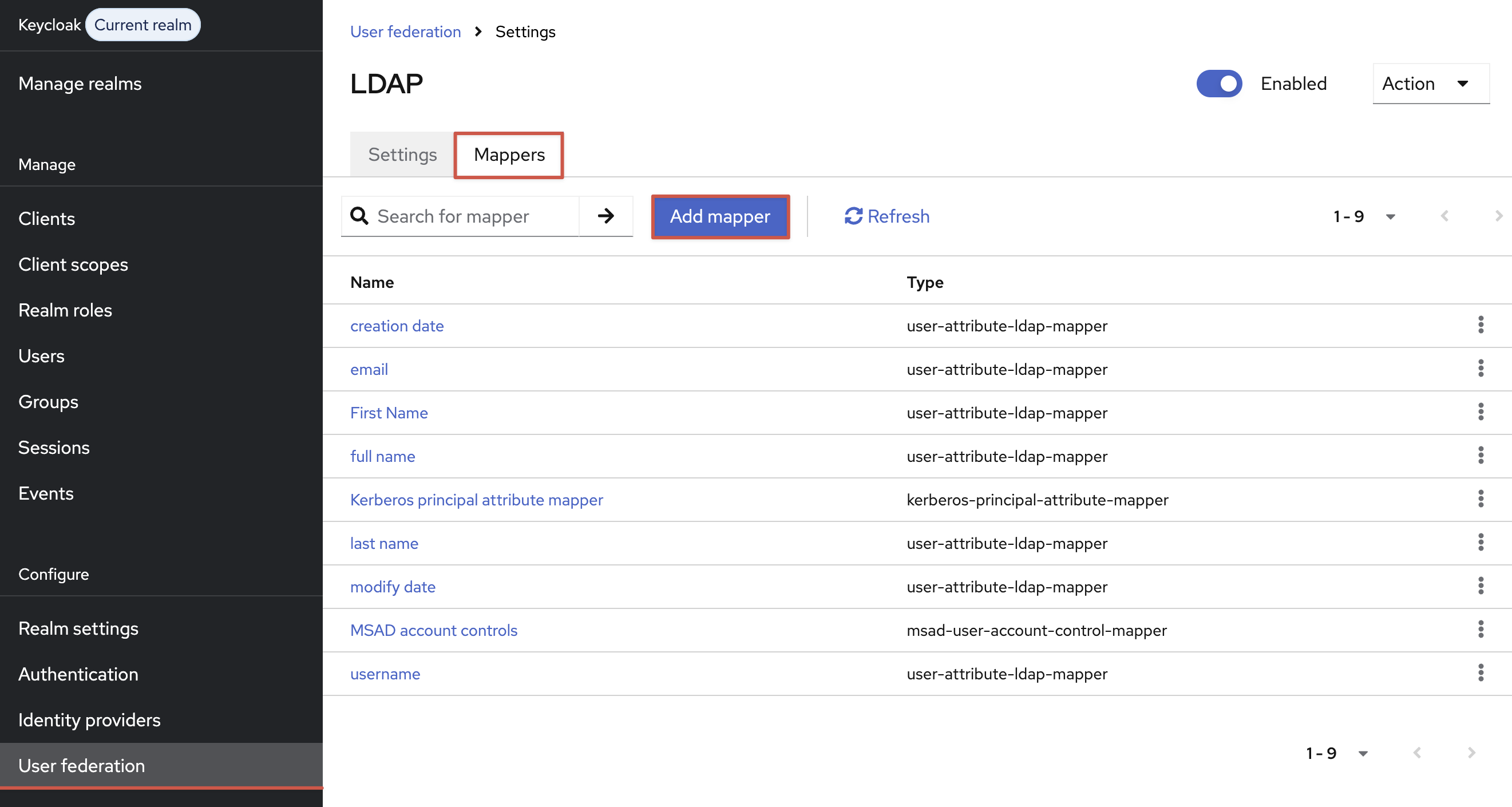Open MSAD account controls mapper link
Screen dimensions: 1512x807
tap(433, 630)
